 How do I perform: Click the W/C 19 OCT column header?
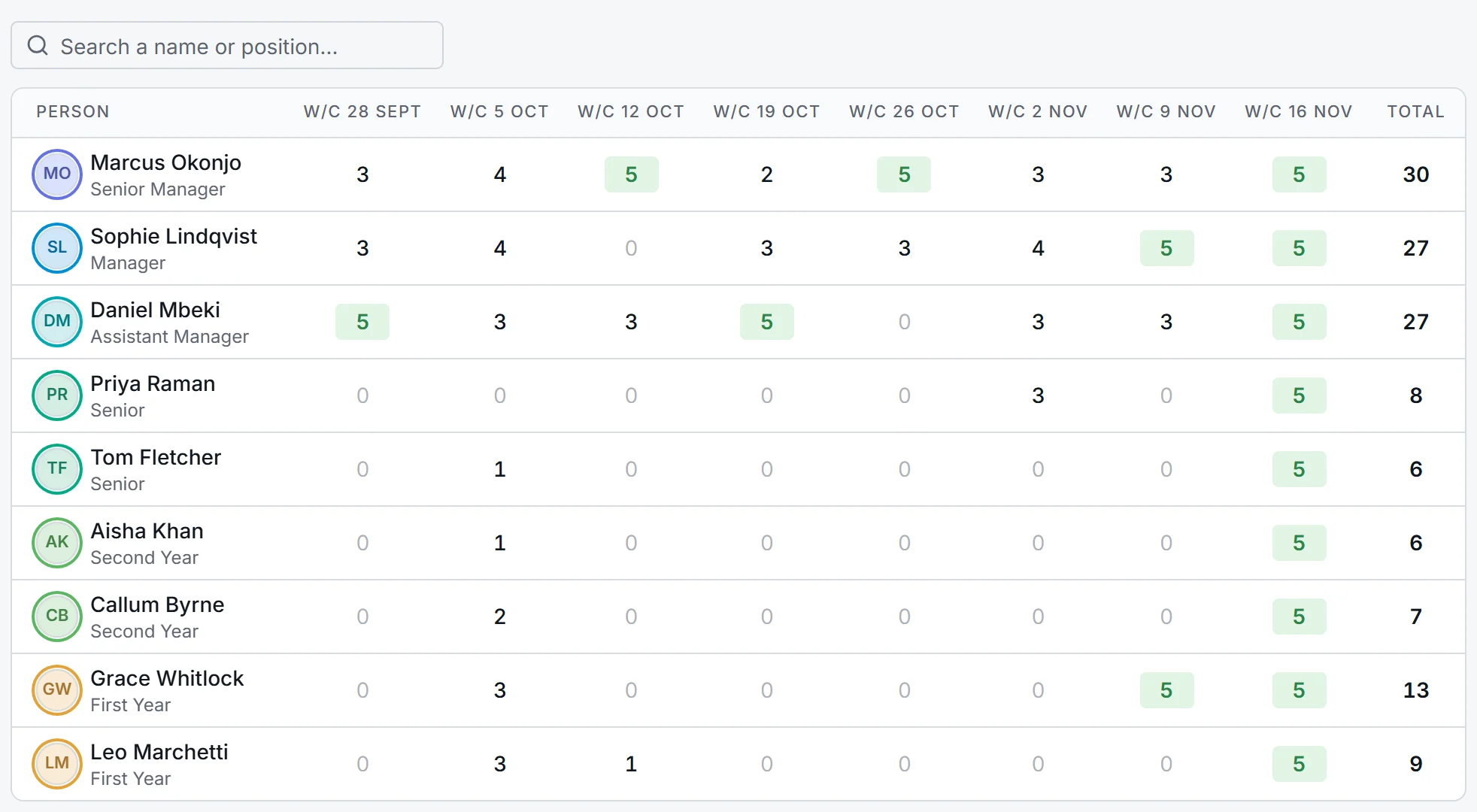(x=767, y=112)
